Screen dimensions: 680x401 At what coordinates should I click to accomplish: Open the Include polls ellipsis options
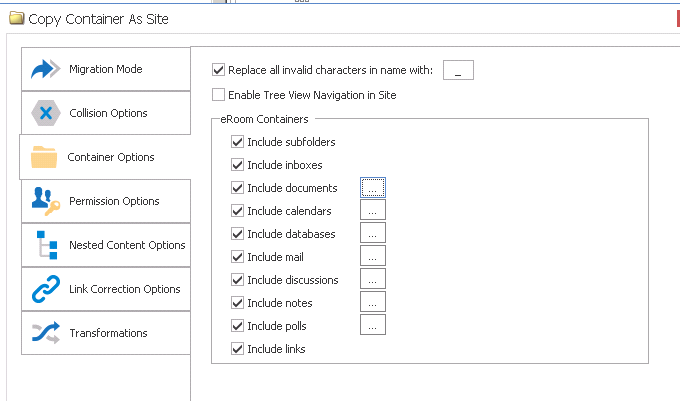372,326
